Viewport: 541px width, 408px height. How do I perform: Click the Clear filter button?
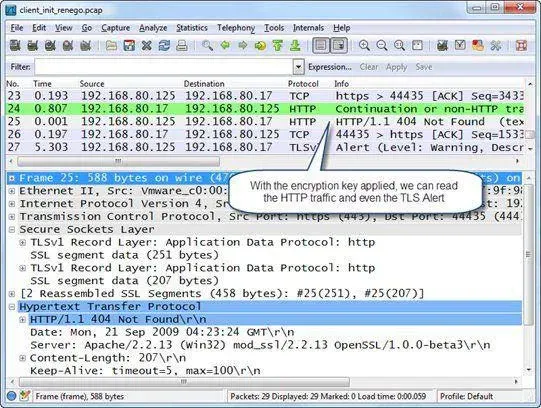(x=369, y=67)
